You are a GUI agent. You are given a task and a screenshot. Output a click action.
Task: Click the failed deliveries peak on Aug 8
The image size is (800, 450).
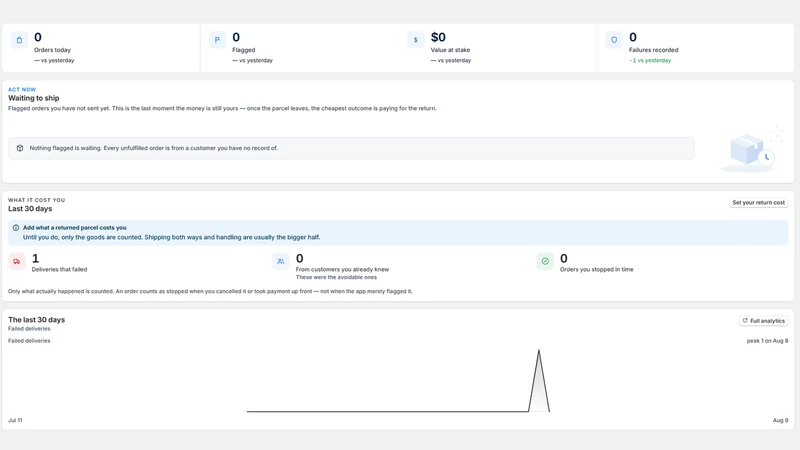point(539,351)
